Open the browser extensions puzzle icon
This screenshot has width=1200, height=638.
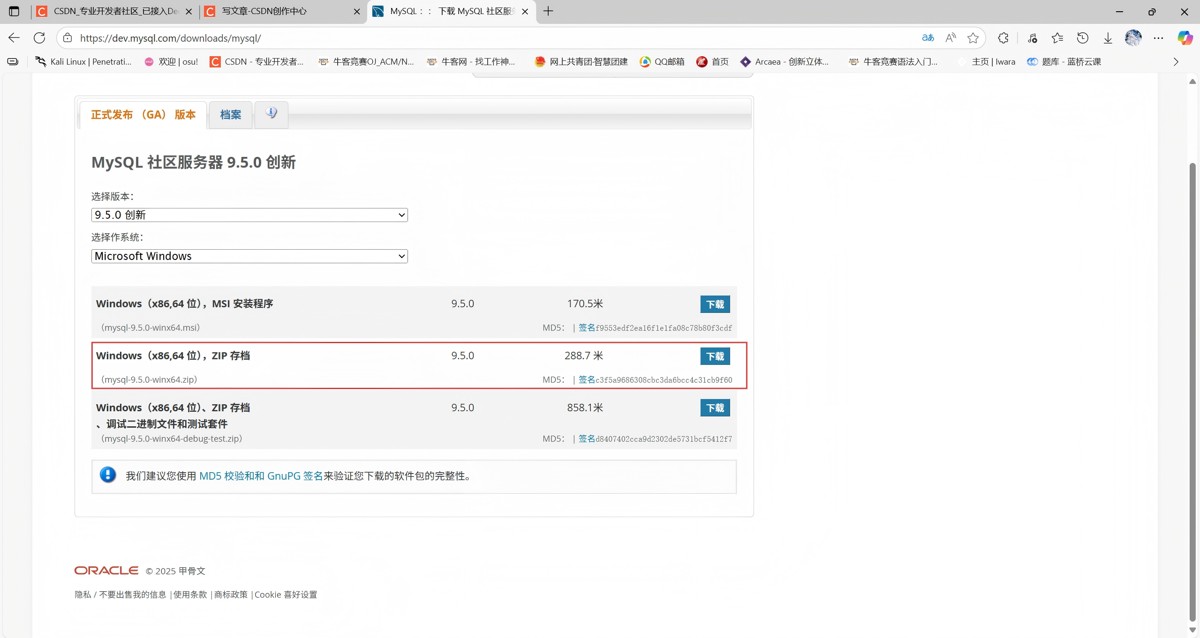[1004, 38]
